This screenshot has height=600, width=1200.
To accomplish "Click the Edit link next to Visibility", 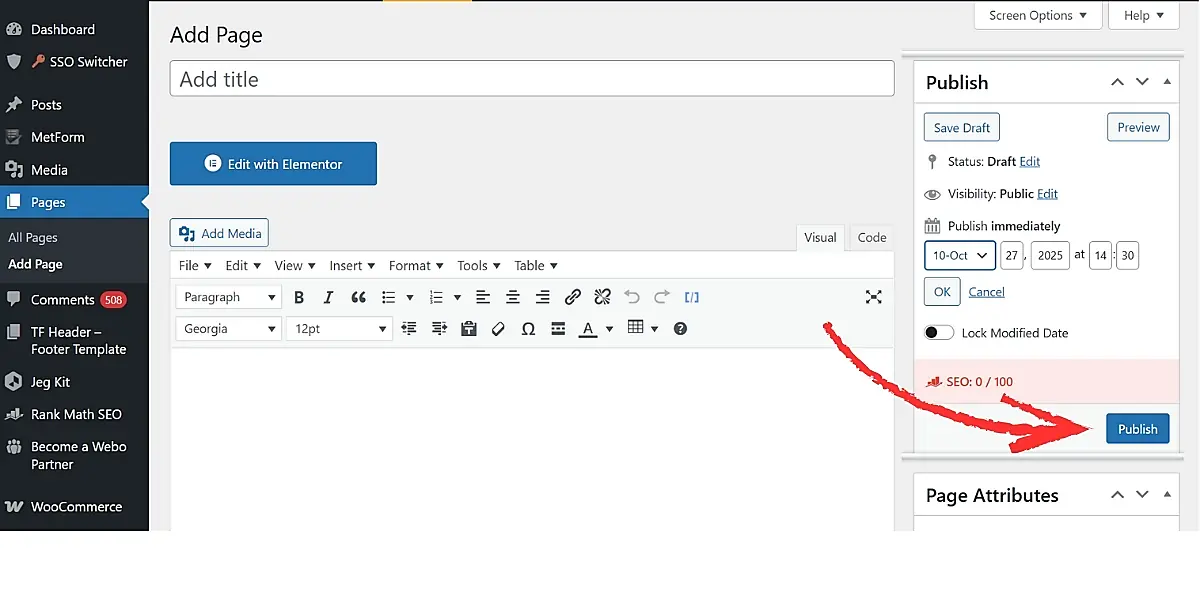I will [1047, 194].
